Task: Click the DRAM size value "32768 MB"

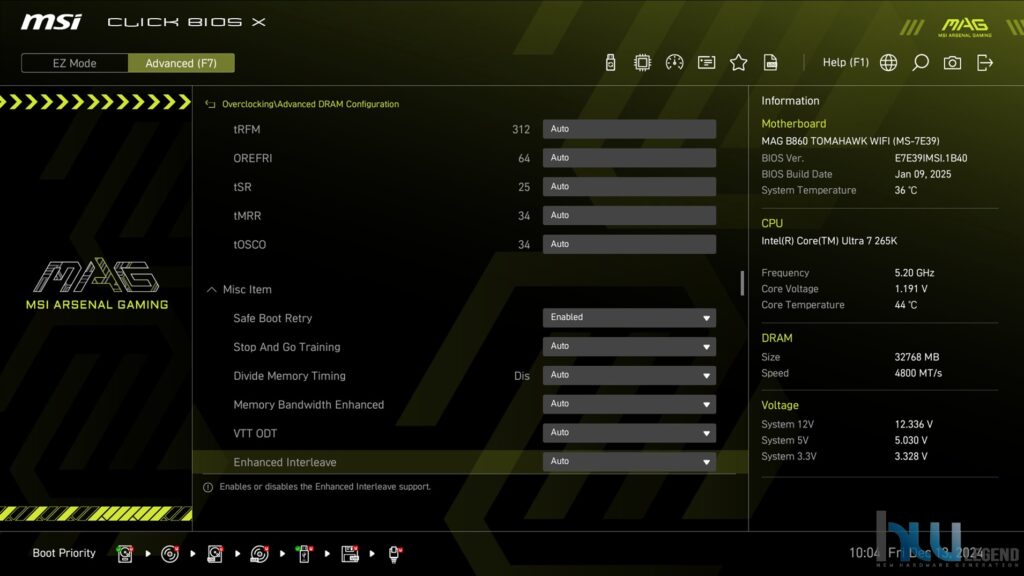Action: (917, 357)
